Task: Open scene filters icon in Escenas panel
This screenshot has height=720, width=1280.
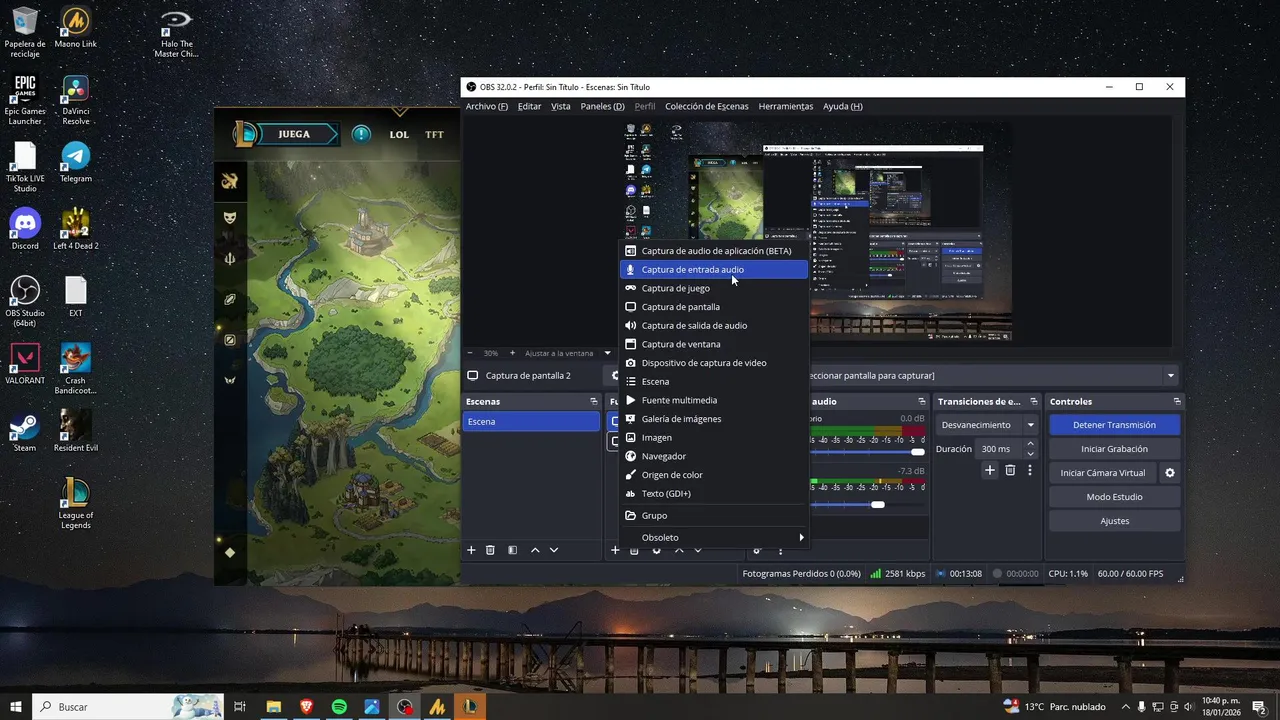Action: click(512, 550)
